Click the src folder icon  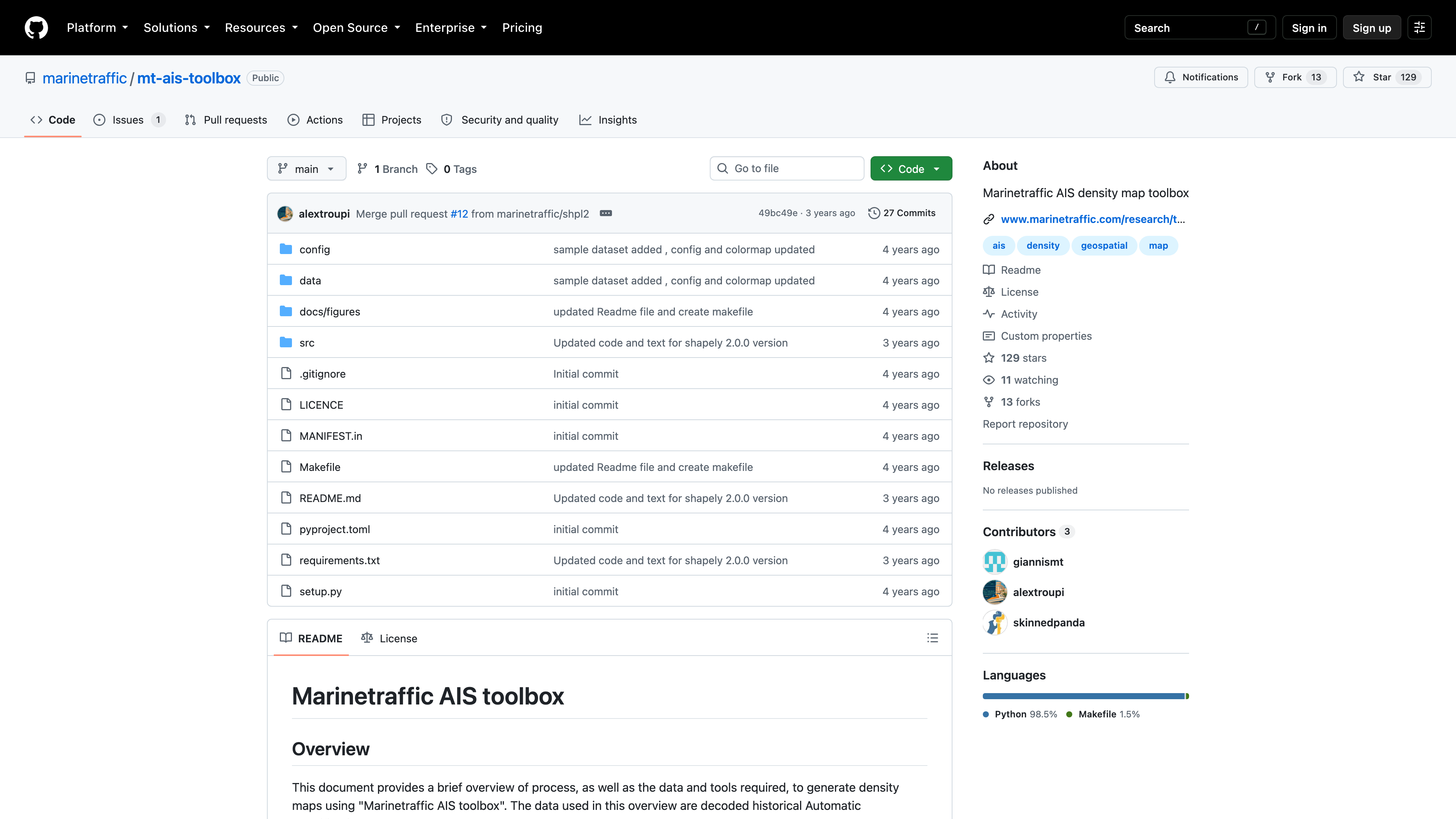(x=286, y=342)
